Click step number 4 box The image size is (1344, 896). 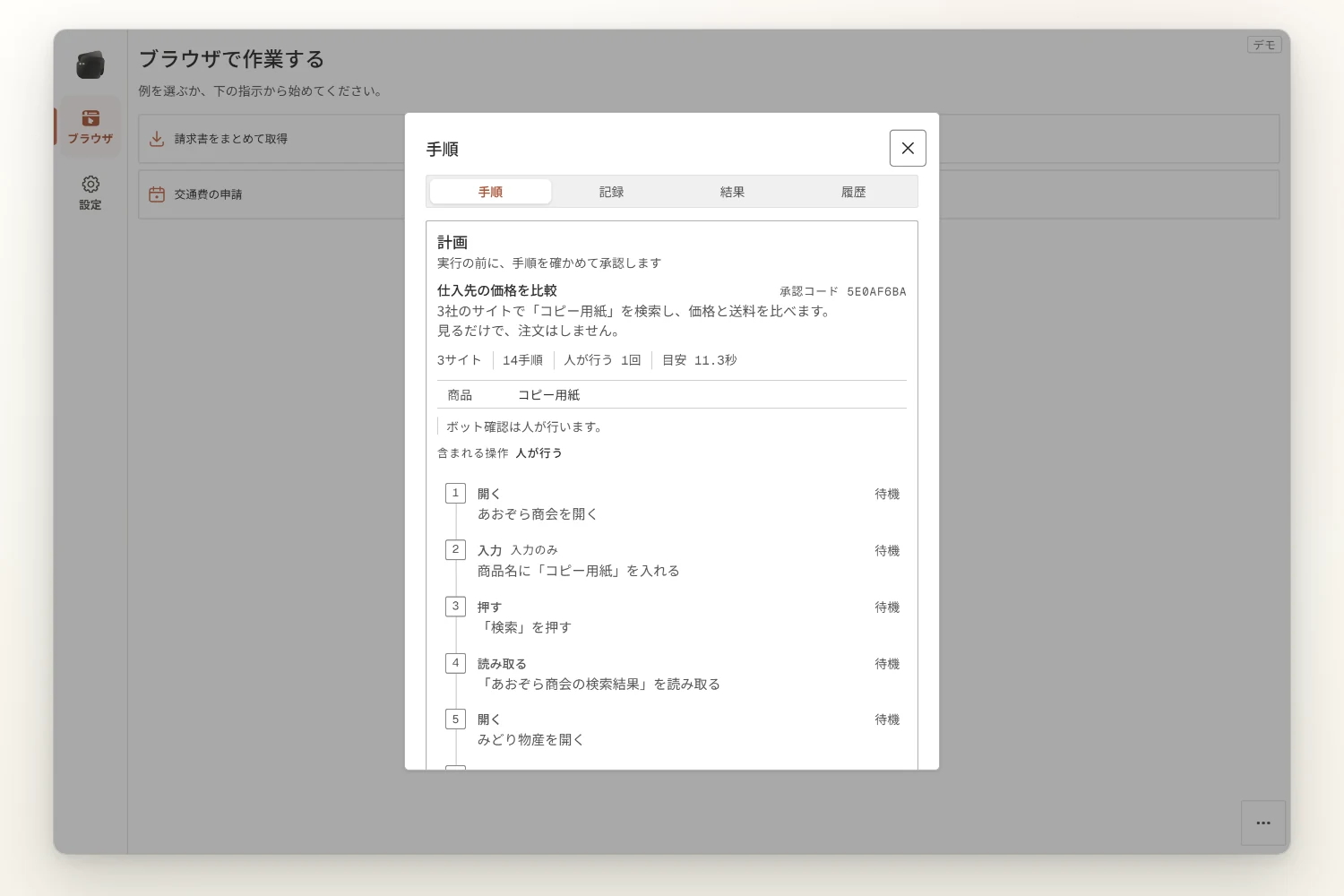pyautogui.click(x=455, y=663)
